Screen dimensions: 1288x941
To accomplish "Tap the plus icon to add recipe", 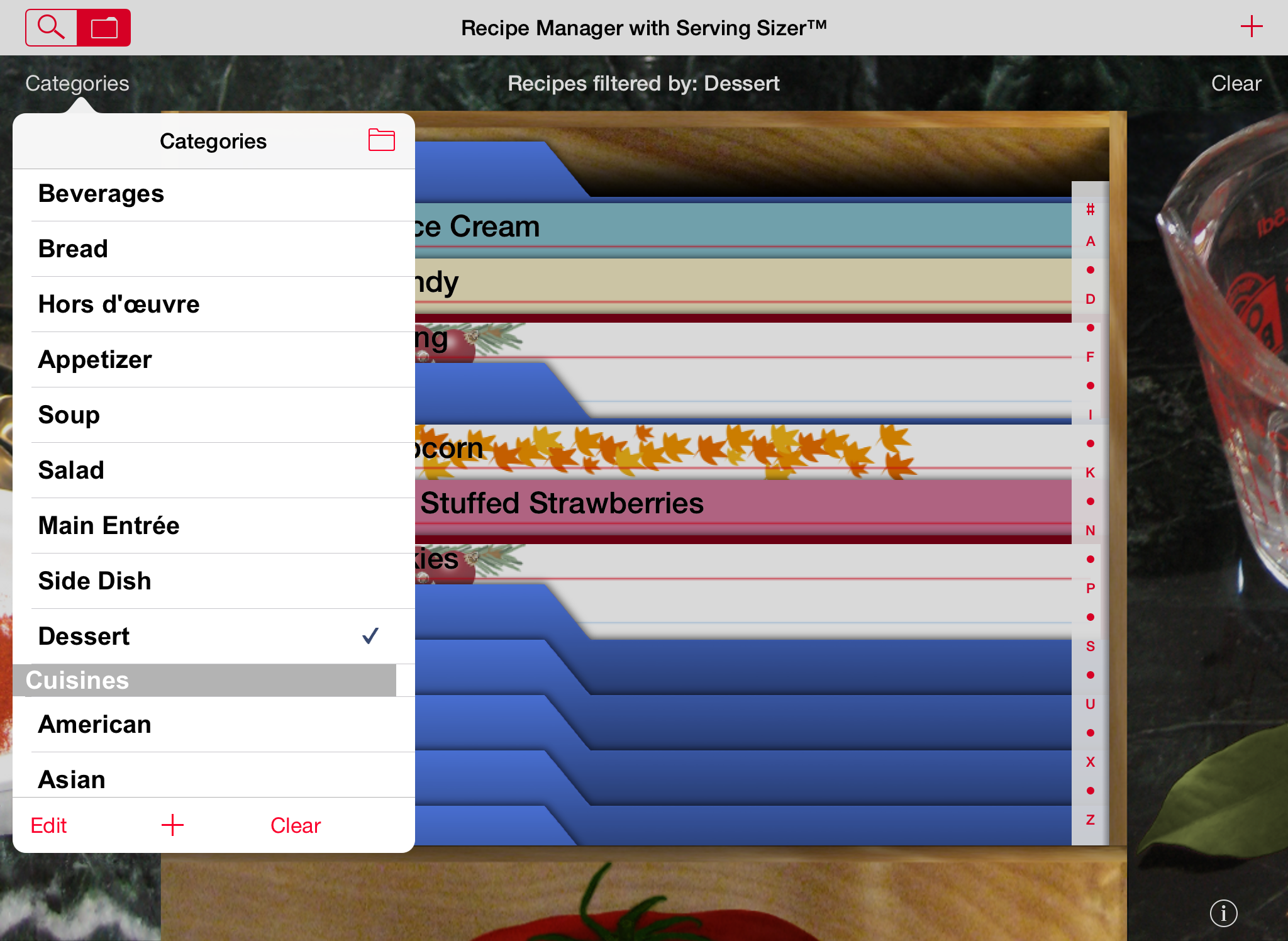I will tap(1251, 26).
